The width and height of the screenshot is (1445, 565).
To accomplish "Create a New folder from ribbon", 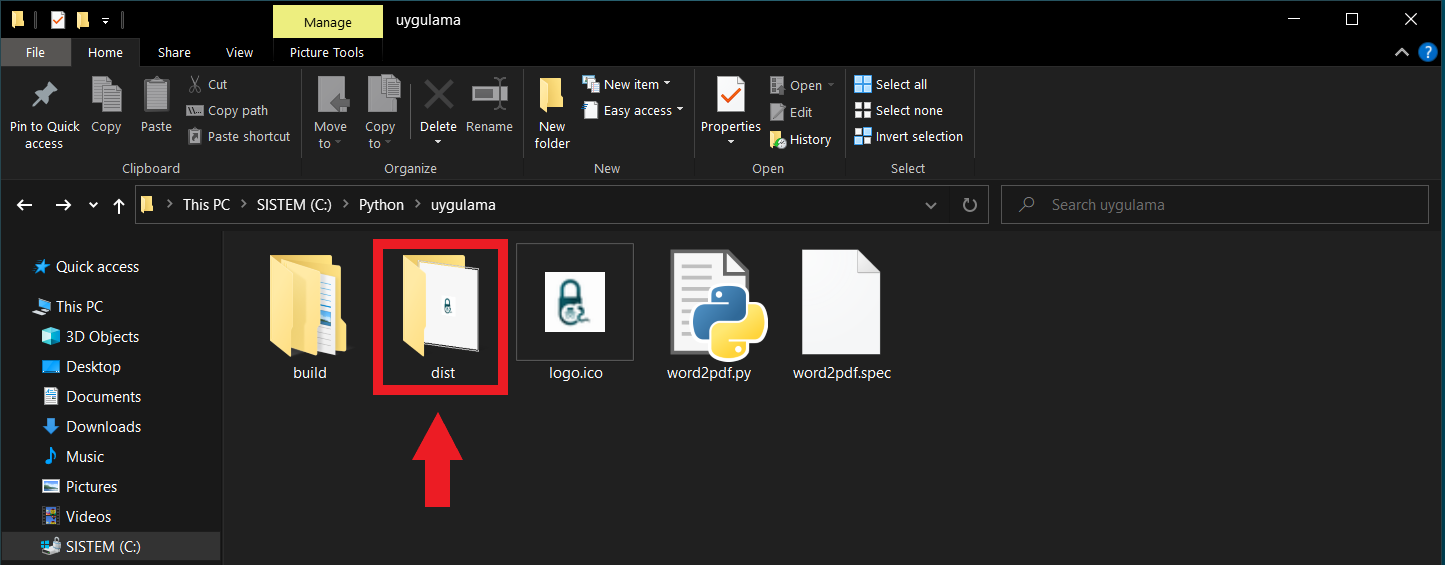I will pos(551,112).
